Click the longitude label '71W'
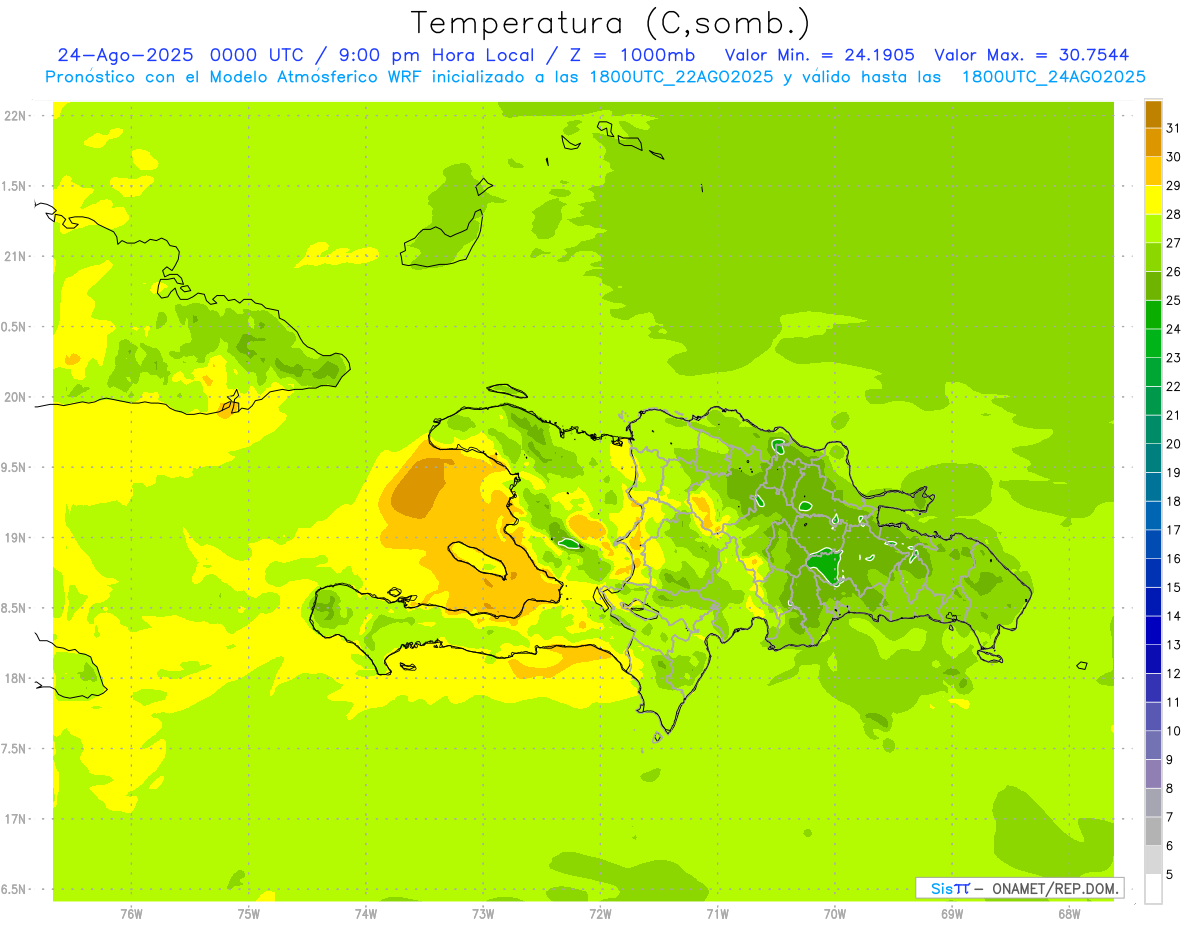The width and height of the screenshot is (1200, 927). [717, 914]
